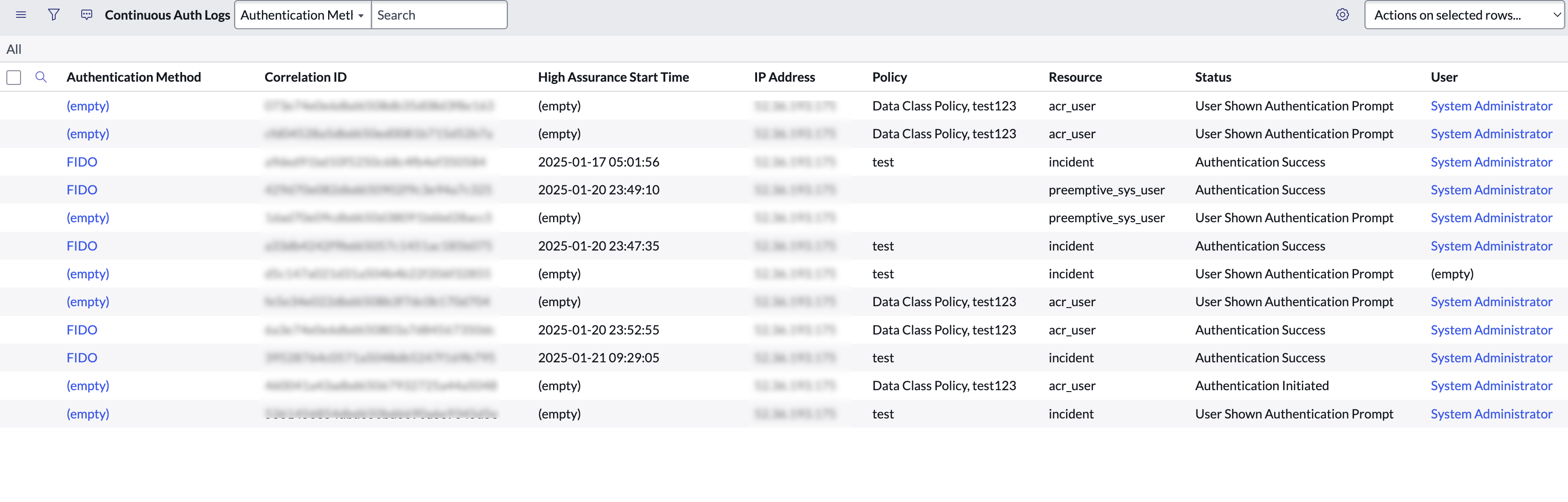Sort by High Assurance Start Time header
The height and width of the screenshot is (502, 1568).
[613, 77]
